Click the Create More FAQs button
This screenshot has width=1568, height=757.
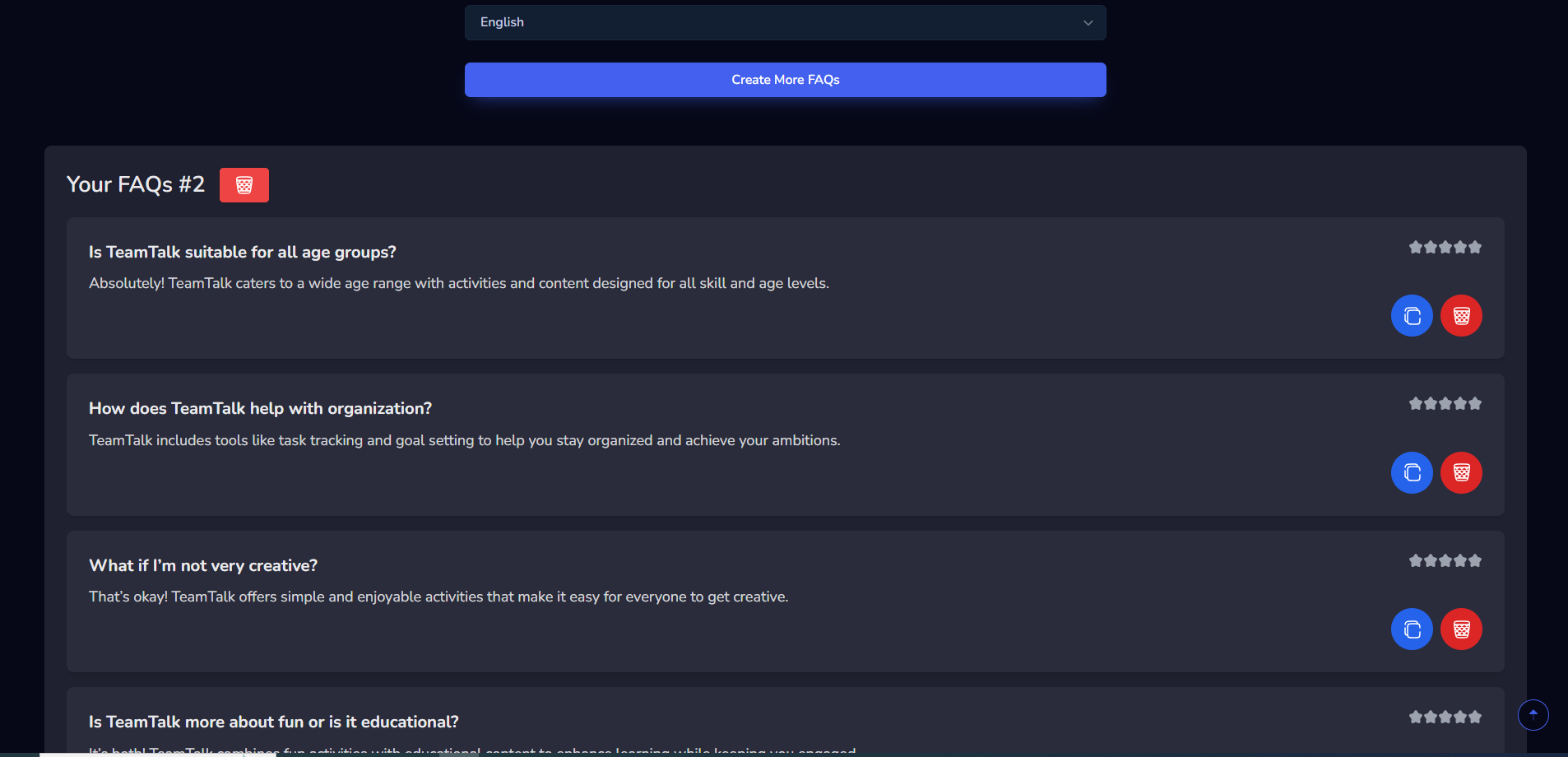[x=785, y=80]
